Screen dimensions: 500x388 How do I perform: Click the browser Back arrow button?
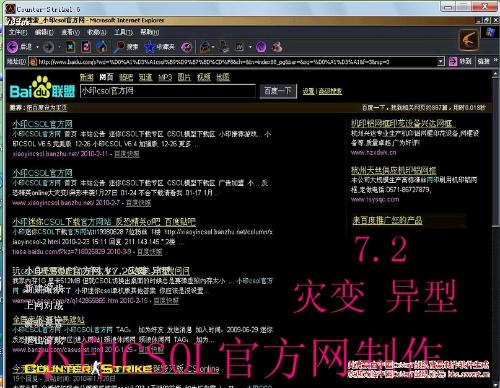(13, 47)
